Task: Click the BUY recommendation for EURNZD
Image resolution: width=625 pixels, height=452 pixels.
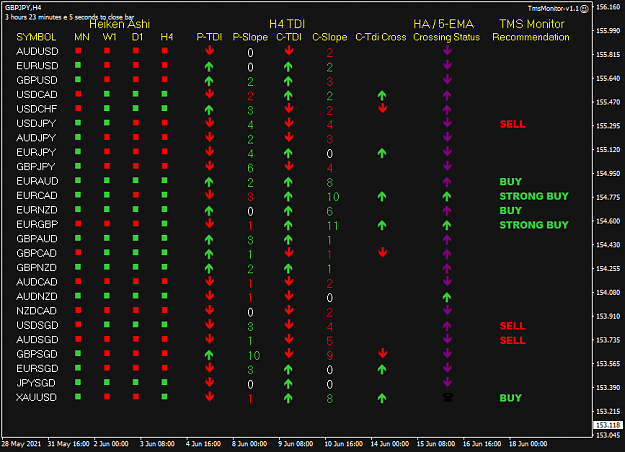Action: coord(511,210)
